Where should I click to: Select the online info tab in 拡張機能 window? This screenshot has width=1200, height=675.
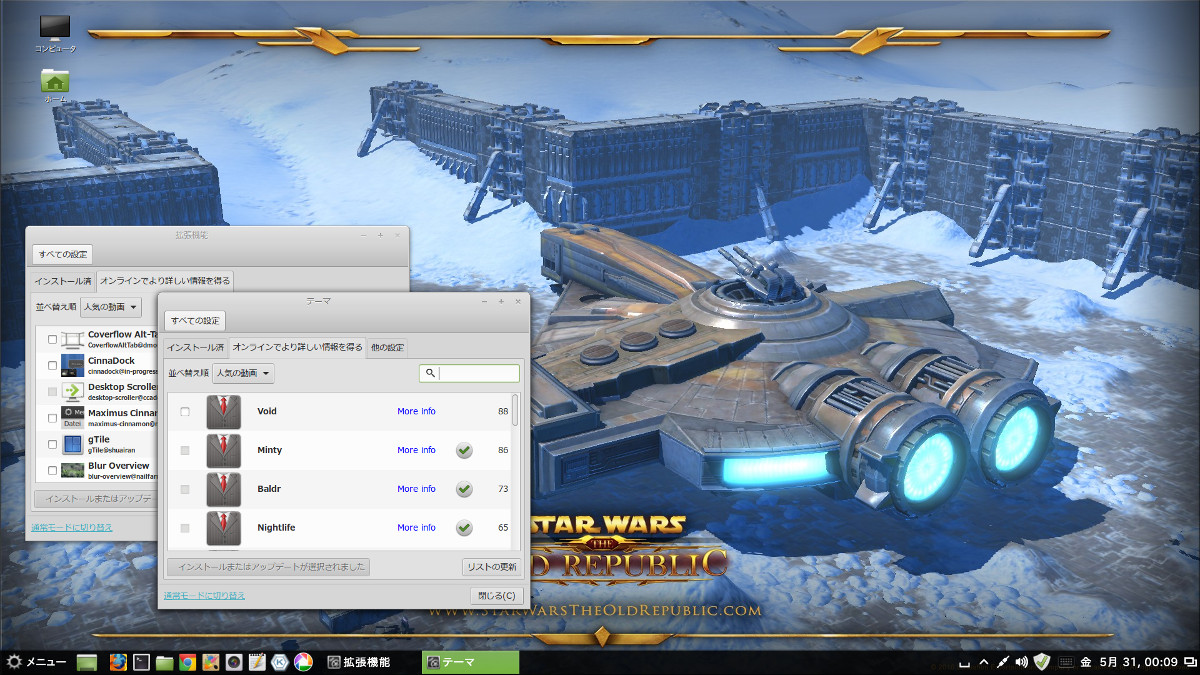pyautogui.click(x=165, y=282)
